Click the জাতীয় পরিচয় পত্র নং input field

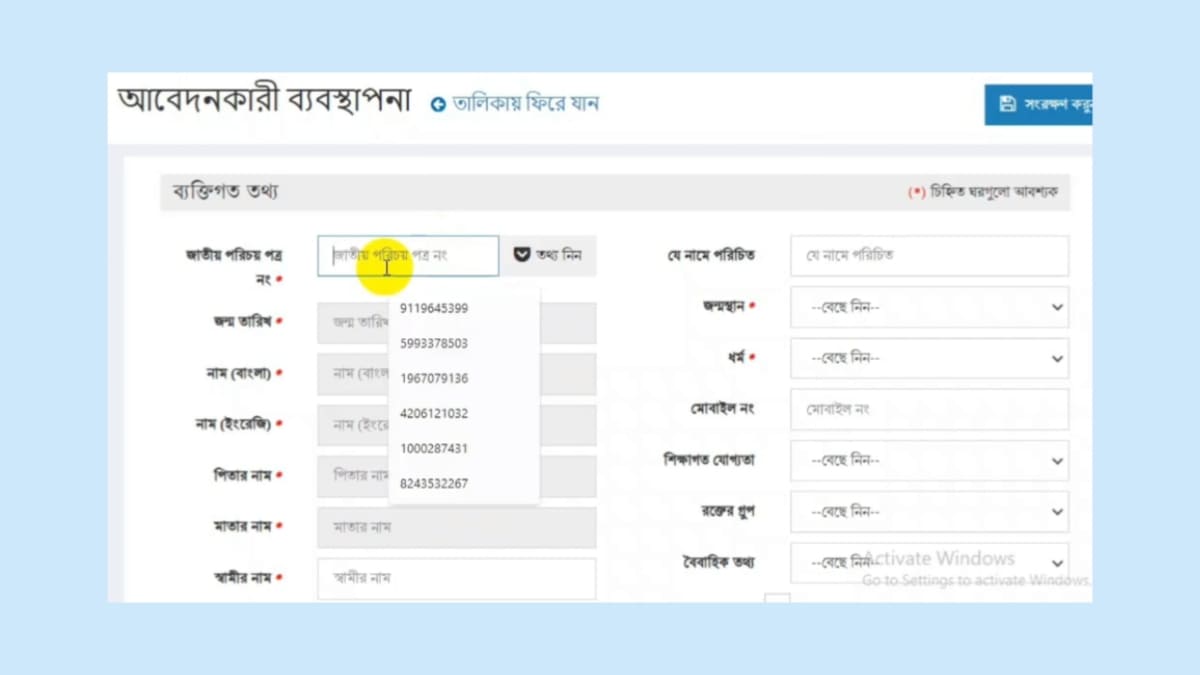pyautogui.click(x=407, y=255)
